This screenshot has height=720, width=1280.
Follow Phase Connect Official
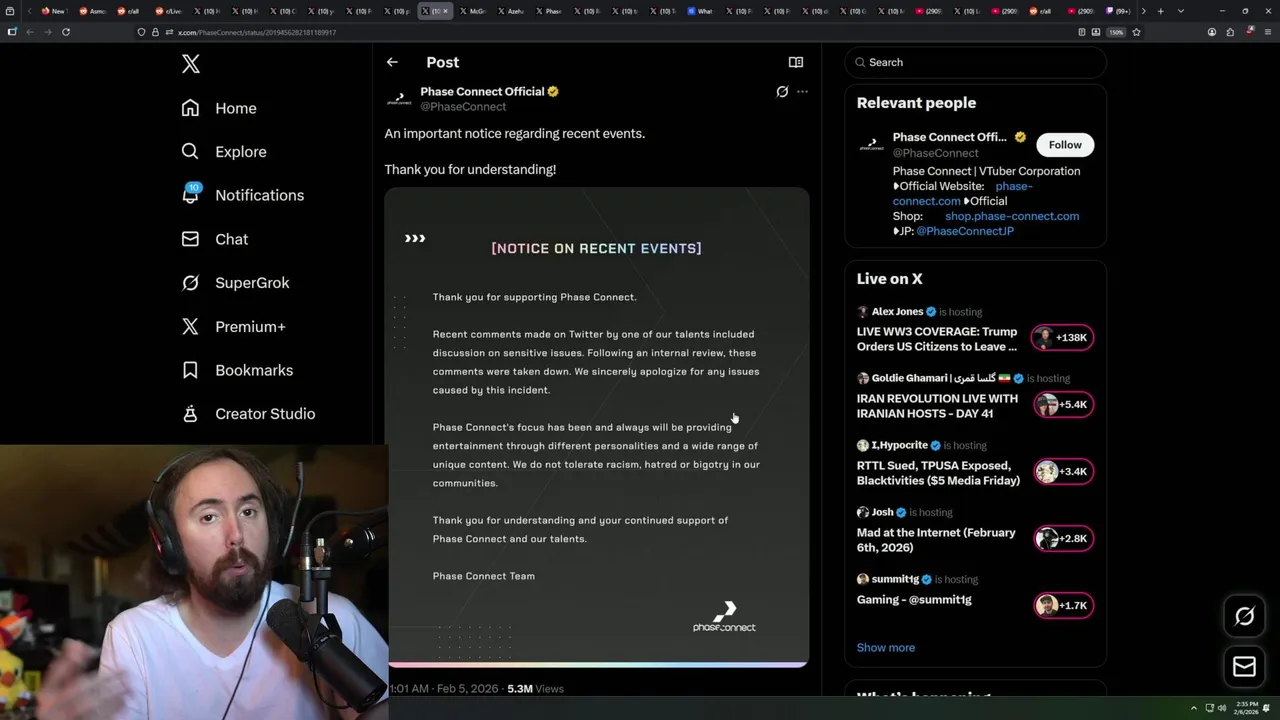(x=1065, y=145)
